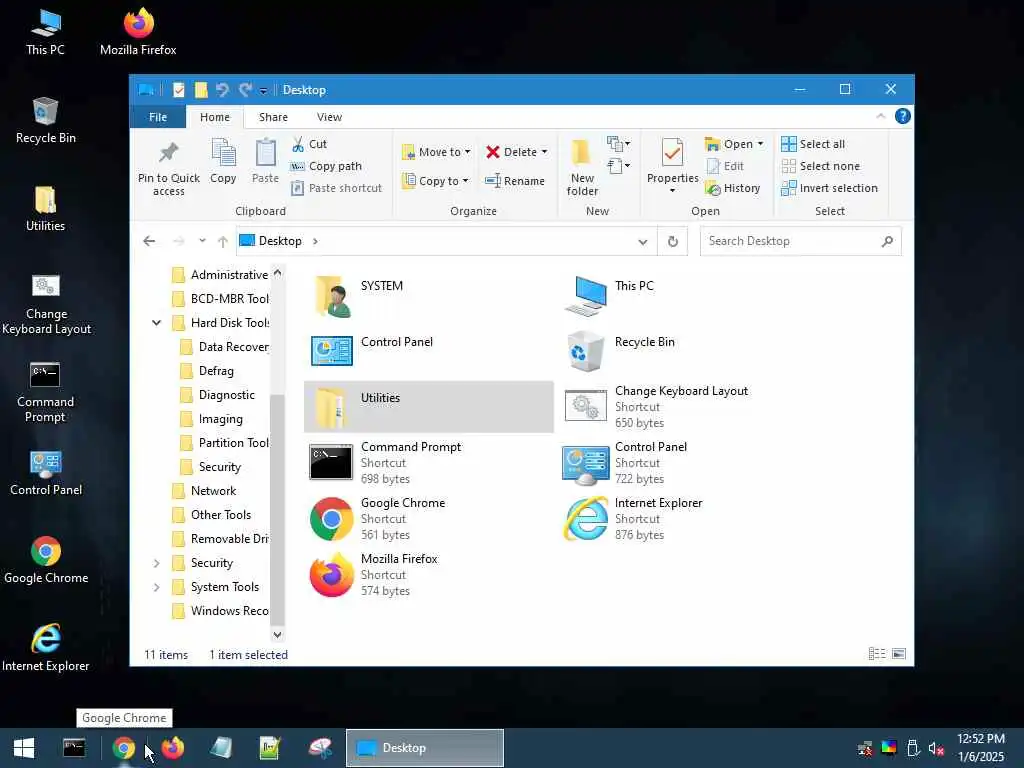Click Invert selection in ribbon
This screenshot has height=768, width=1024.
(x=829, y=188)
